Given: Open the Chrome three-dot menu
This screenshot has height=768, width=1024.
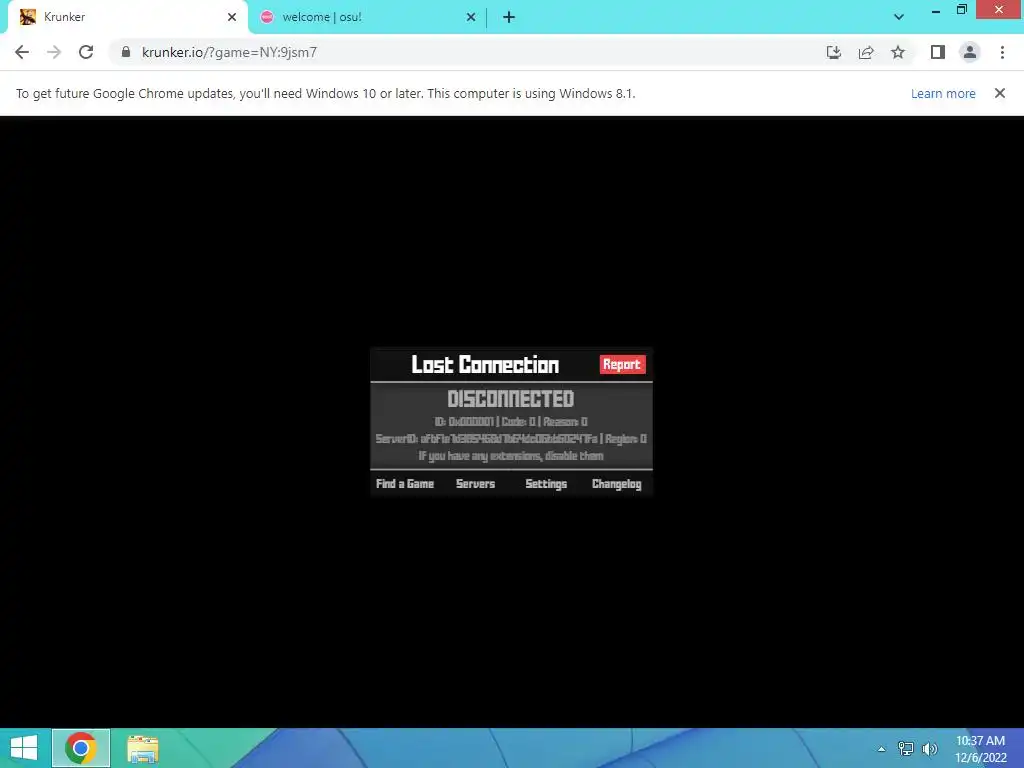Looking at the screenshot, I should (1002, 52).
